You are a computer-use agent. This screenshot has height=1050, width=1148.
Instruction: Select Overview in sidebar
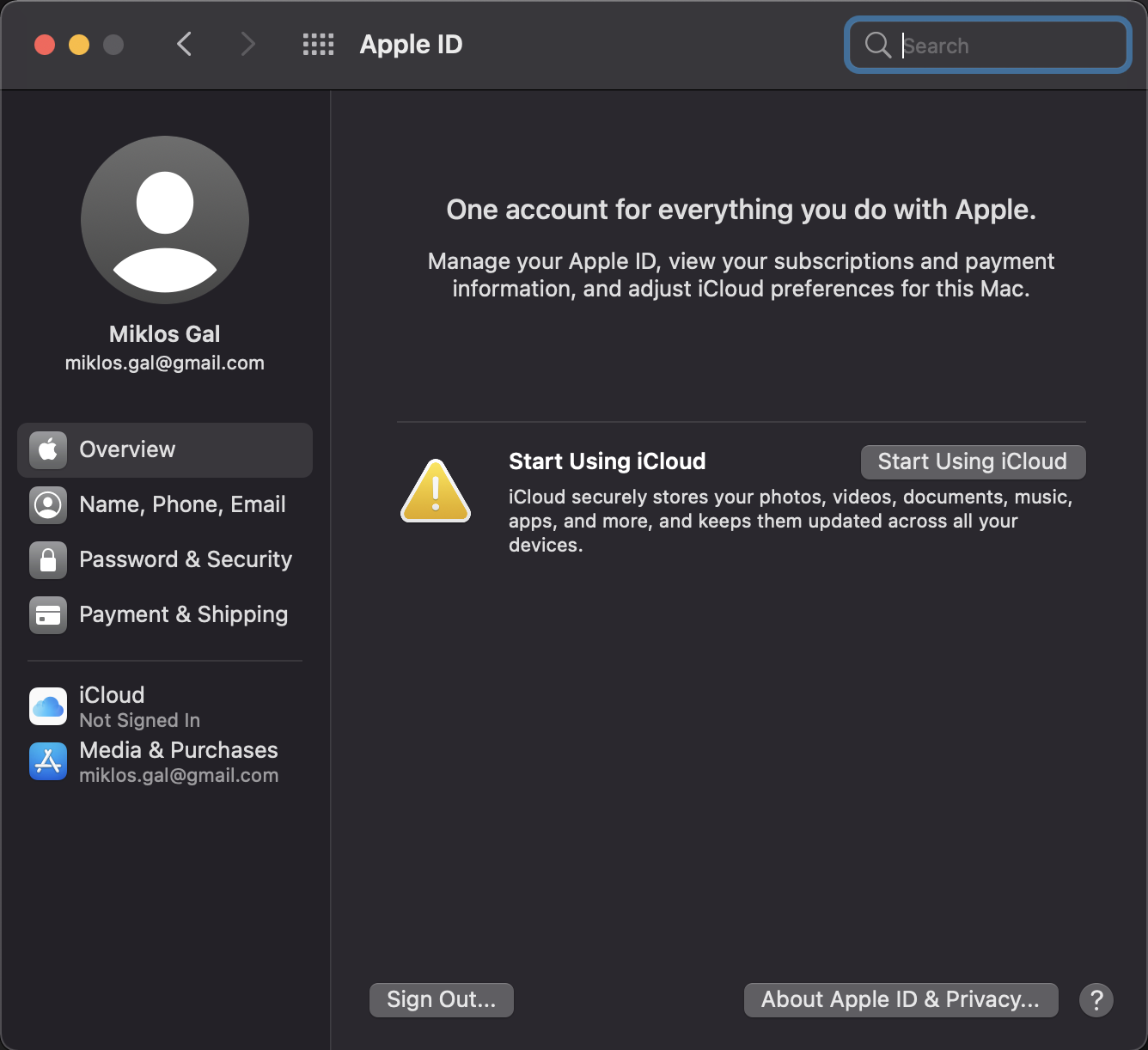pos(165,449)
